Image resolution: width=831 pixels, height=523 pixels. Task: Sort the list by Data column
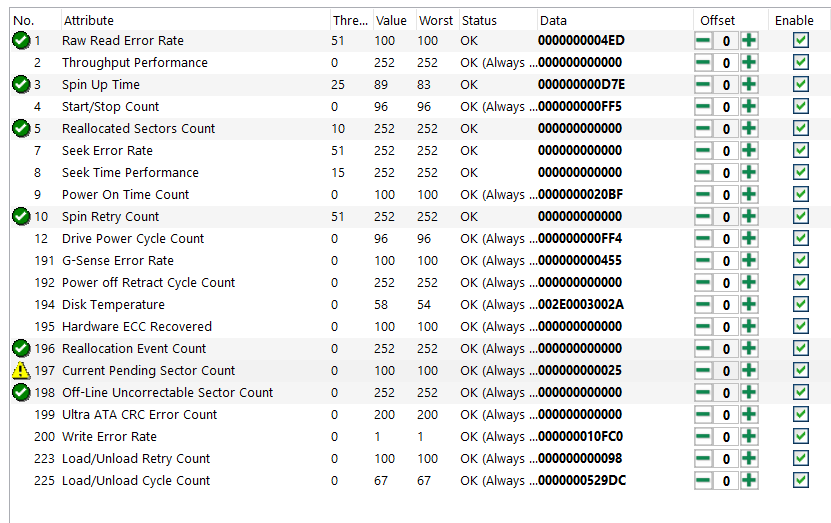[552, 20]
